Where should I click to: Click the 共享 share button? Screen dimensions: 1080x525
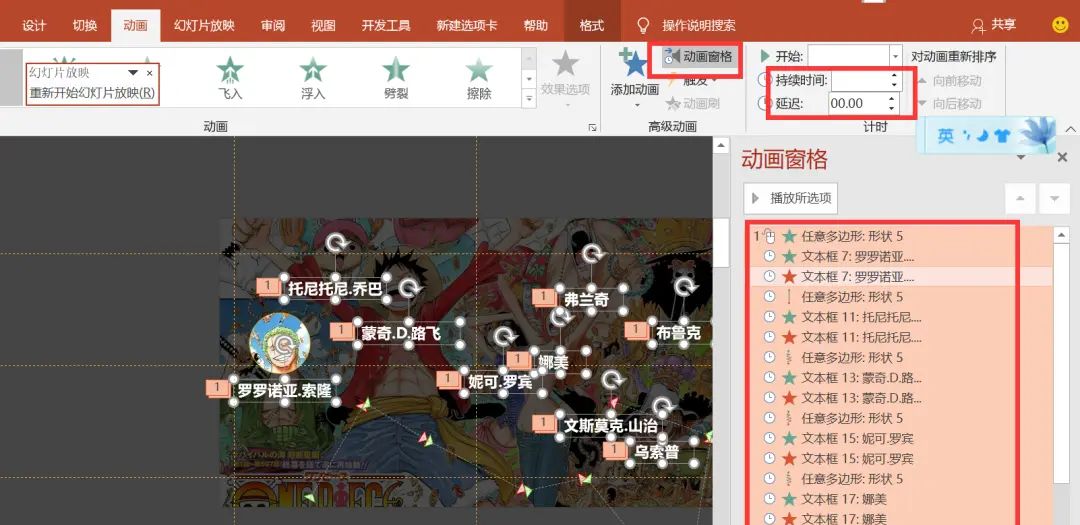click(x=994, y=25)
